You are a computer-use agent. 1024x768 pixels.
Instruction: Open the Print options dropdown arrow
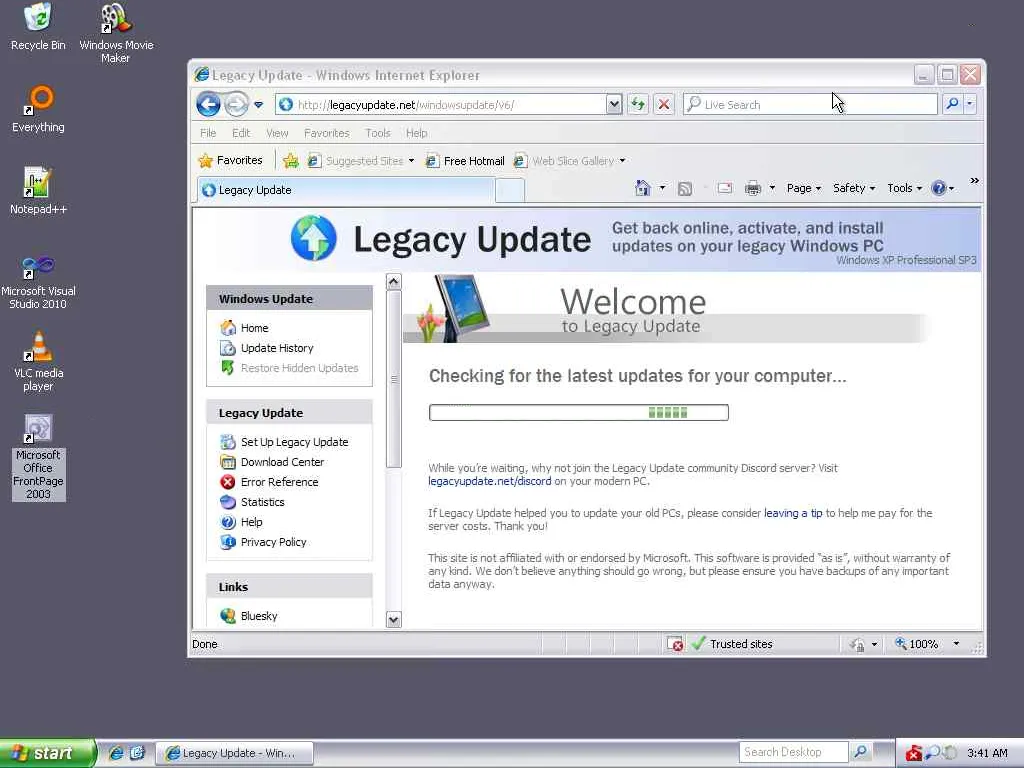click(772, 188)
